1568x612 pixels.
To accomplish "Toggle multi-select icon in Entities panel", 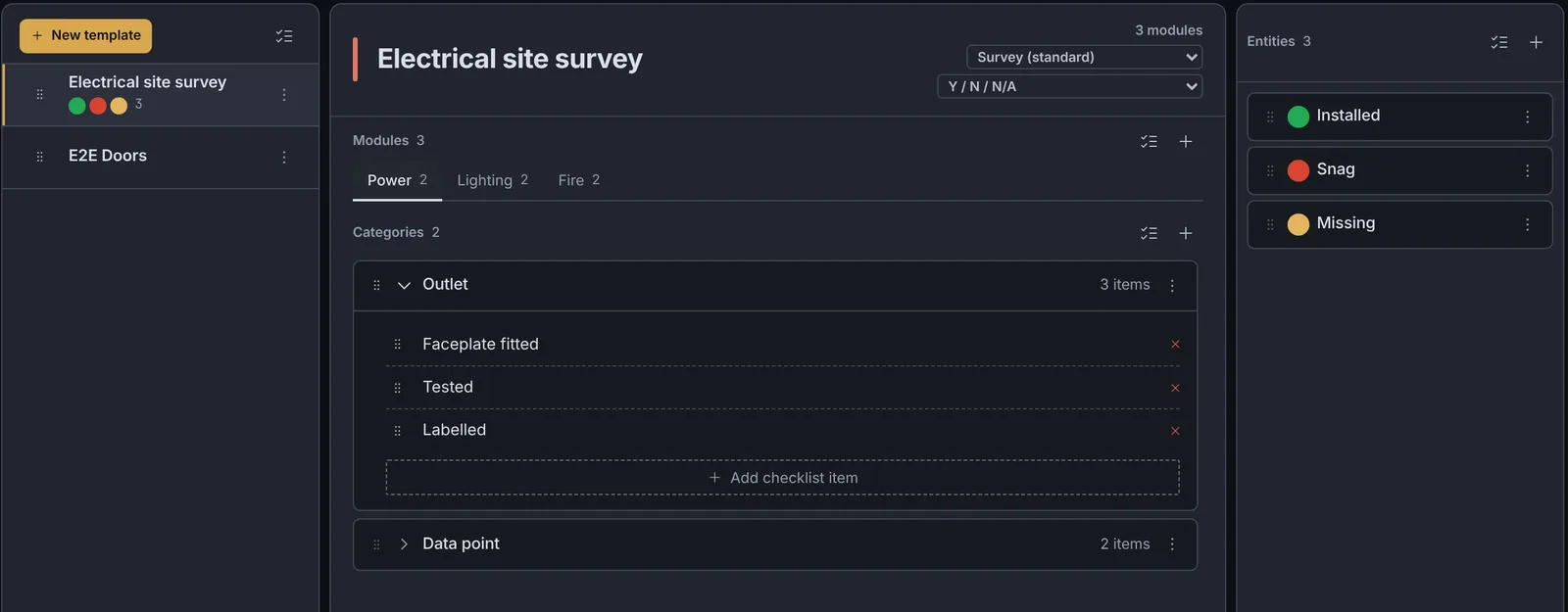I will click(x=1499, y=42).
